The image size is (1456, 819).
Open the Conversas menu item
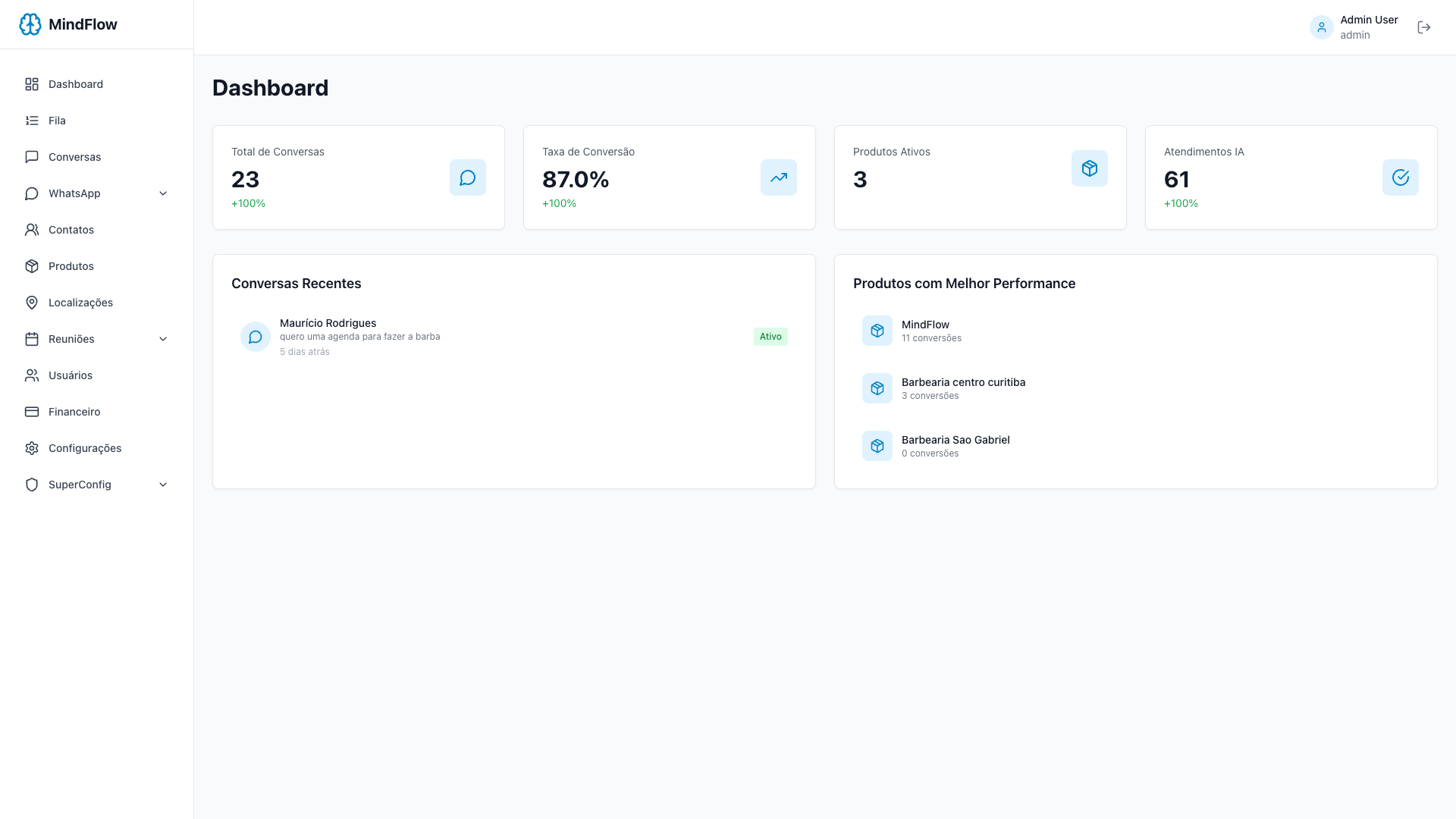pos(96,157)
